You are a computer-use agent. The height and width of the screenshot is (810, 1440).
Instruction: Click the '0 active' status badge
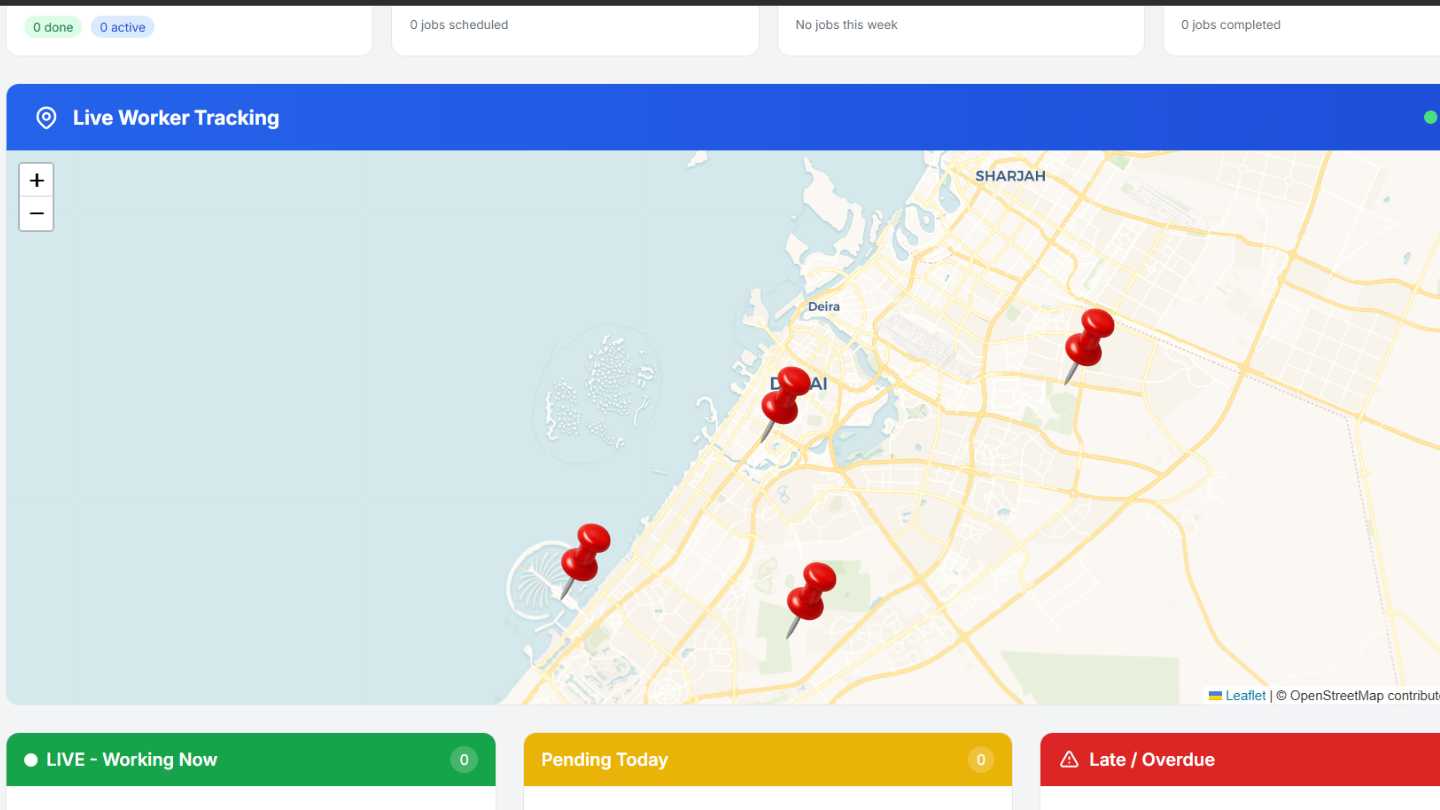122,27
